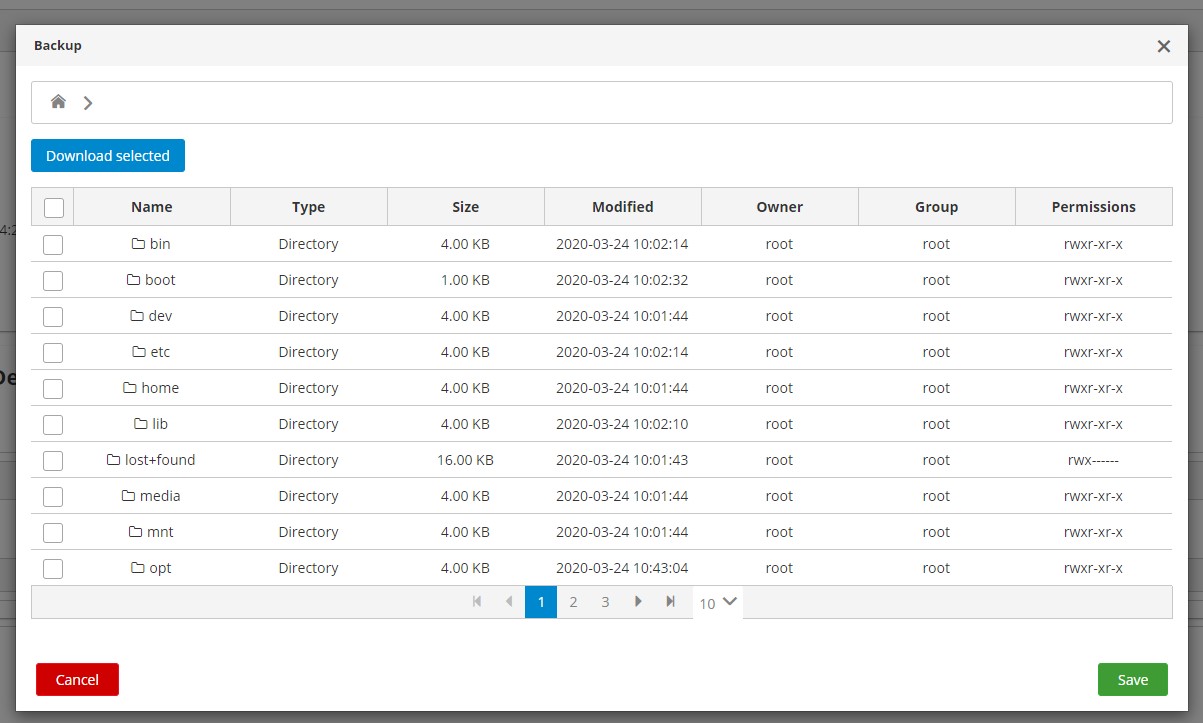1203x723 pixels.
Task: Go to the previous page arrow
Action: 509,602
